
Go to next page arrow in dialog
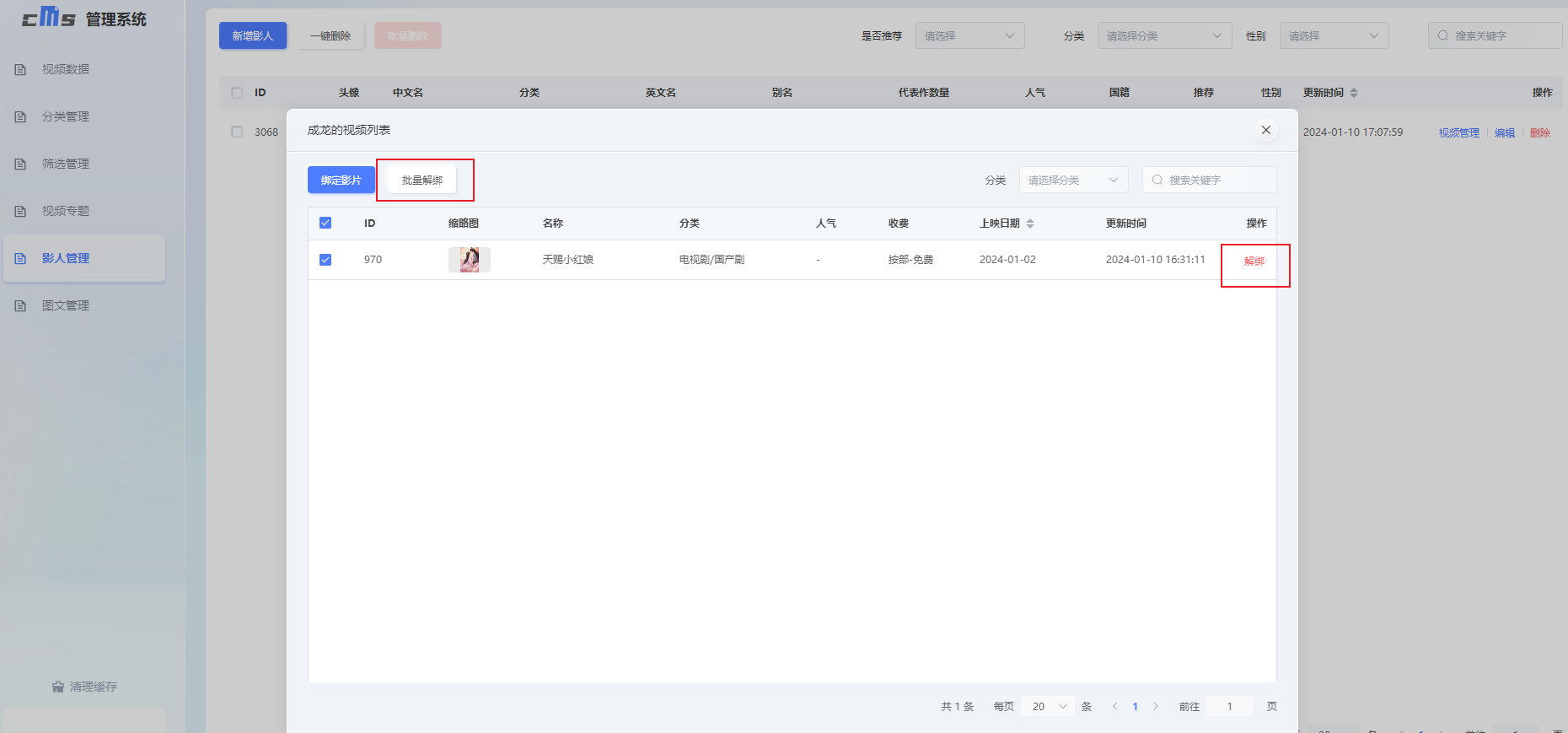(1156, 706)
